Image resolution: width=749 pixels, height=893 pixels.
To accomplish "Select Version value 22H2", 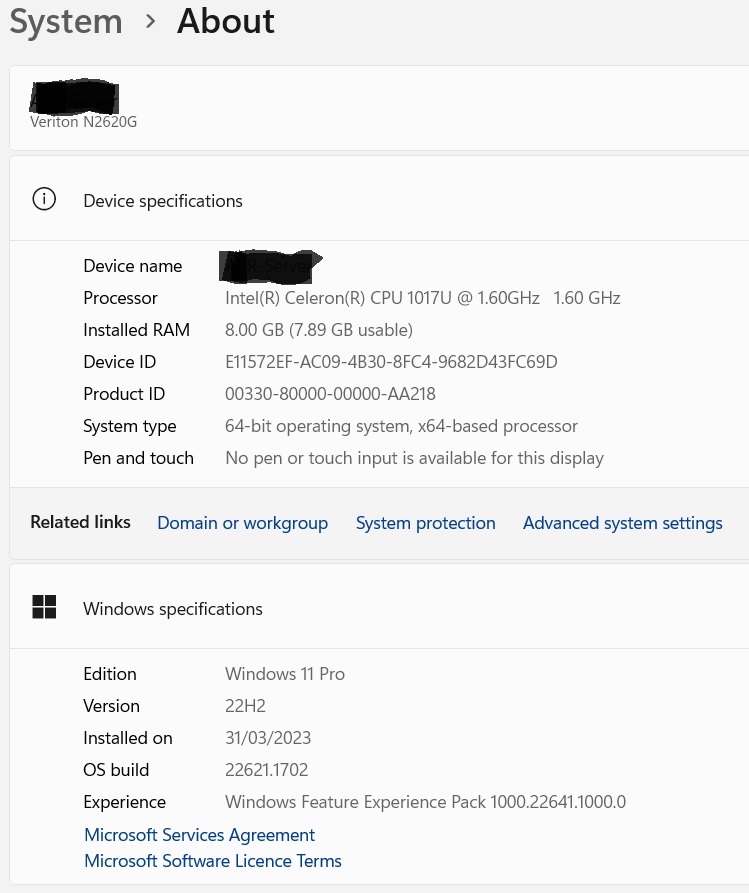I will (x=245, y=706).
